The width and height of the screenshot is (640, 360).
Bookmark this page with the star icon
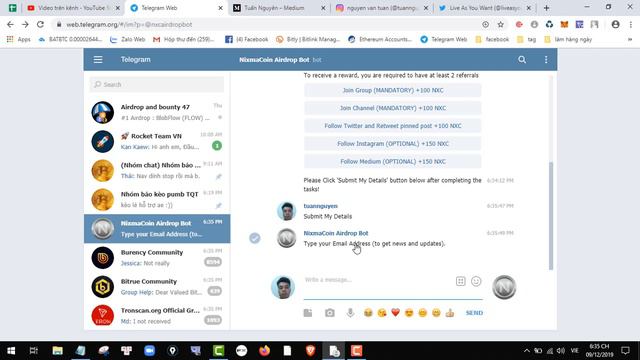[500, 24]
